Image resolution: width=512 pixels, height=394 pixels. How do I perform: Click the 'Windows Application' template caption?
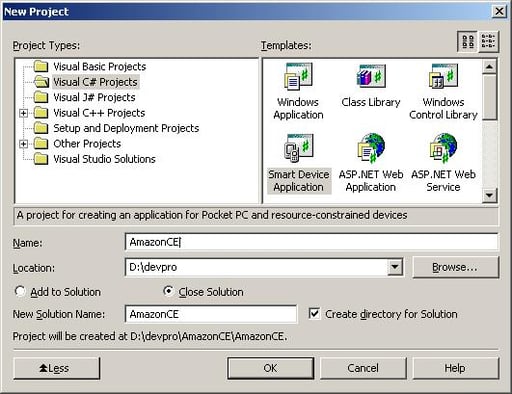point(298,108)
